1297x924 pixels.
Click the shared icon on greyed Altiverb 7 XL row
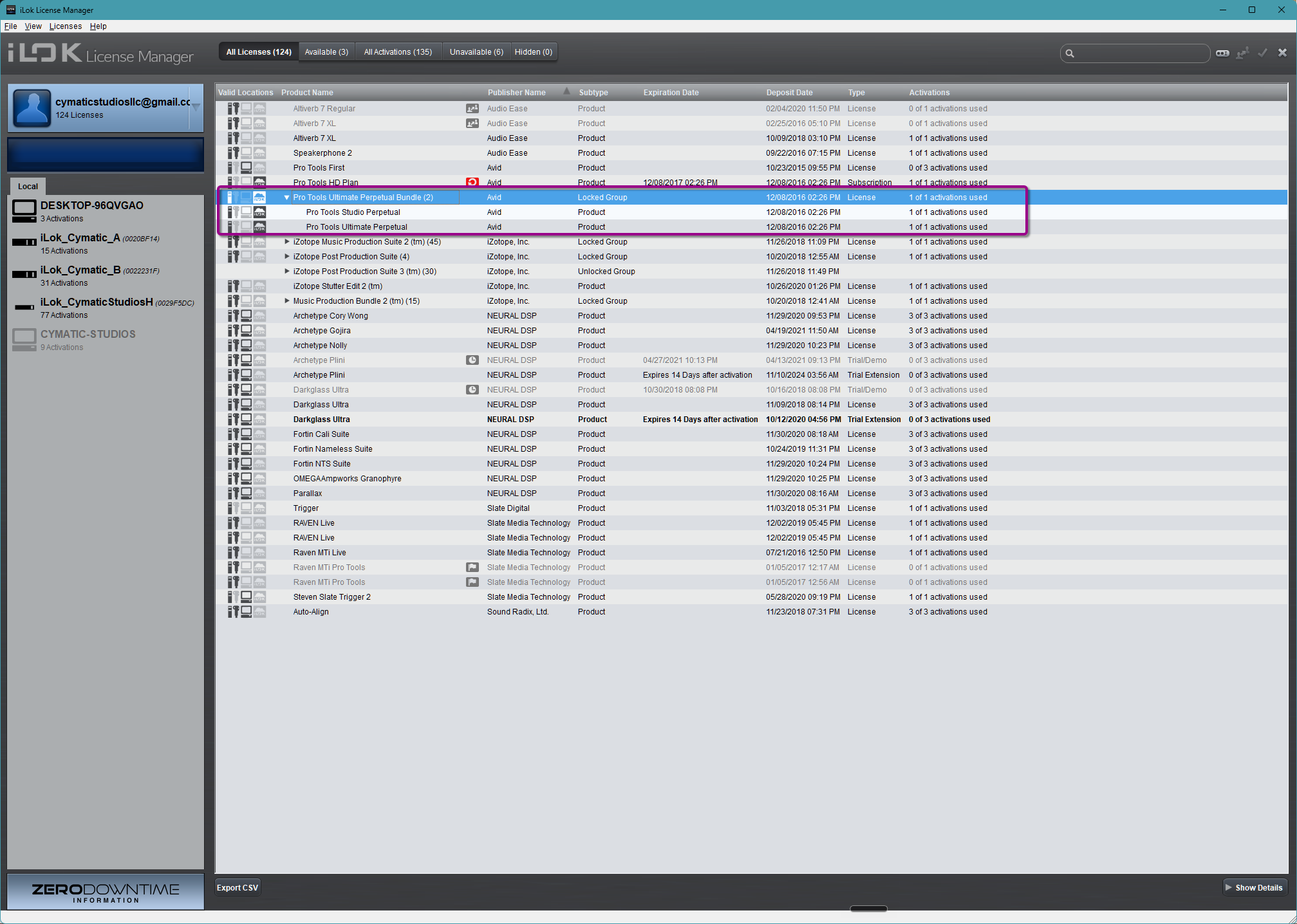[472, 124]
